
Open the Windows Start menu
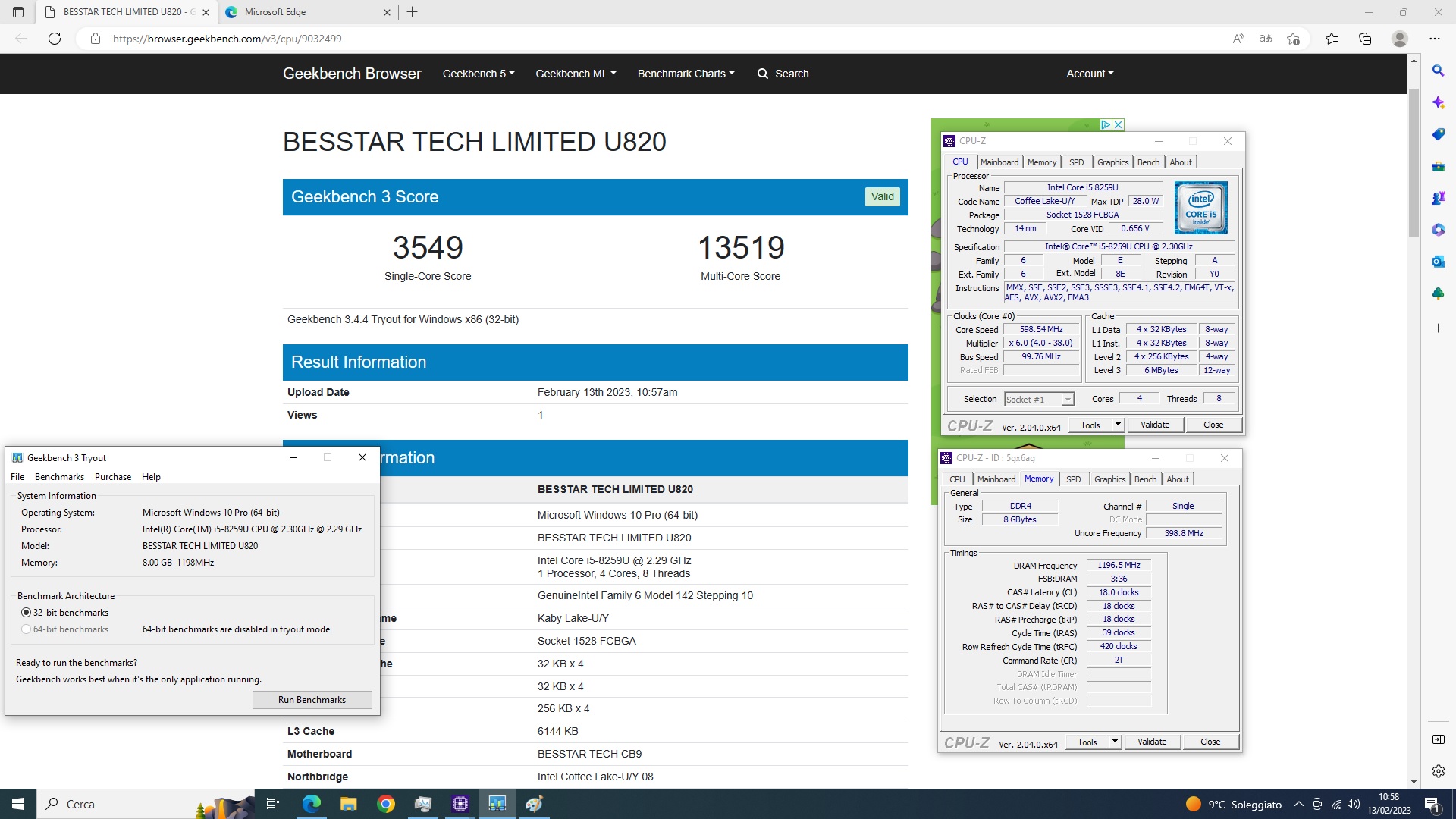coord(18,804)
